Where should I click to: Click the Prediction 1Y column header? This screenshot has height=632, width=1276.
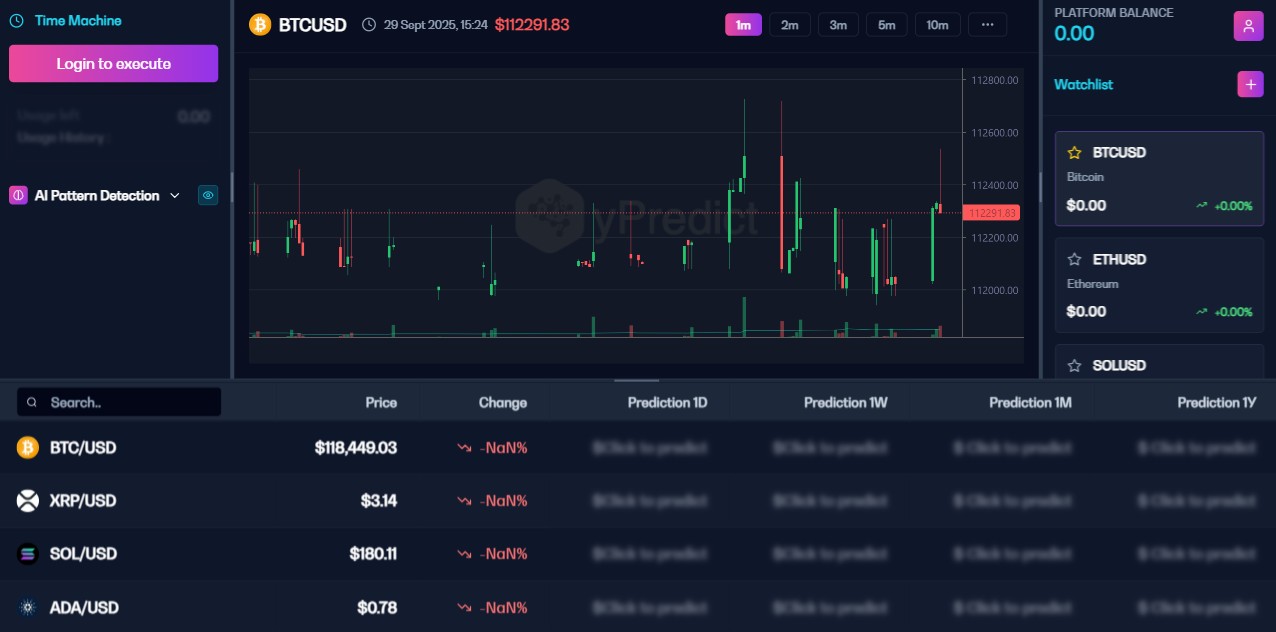click(1216, 402)
